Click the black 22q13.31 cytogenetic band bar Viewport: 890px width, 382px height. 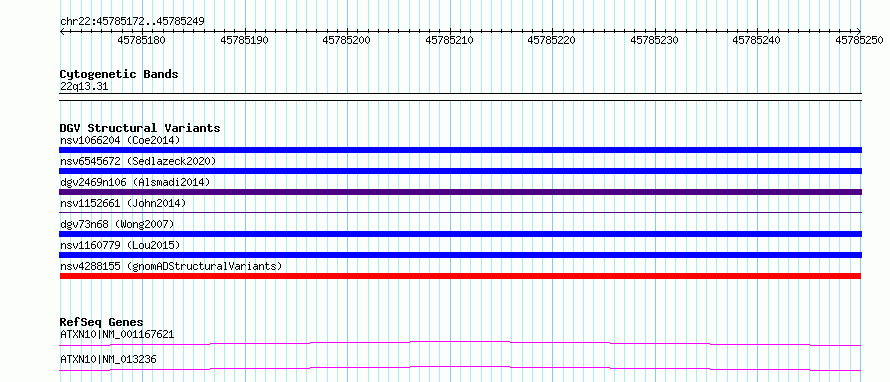point(460,97)
